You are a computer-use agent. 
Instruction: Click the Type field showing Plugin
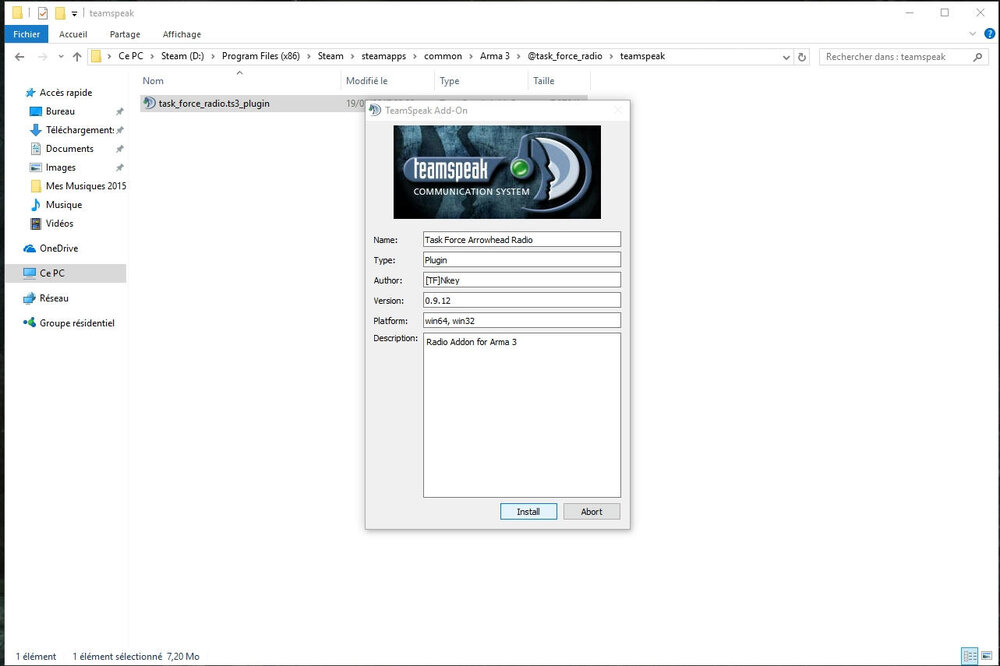(x=522, y=260)
